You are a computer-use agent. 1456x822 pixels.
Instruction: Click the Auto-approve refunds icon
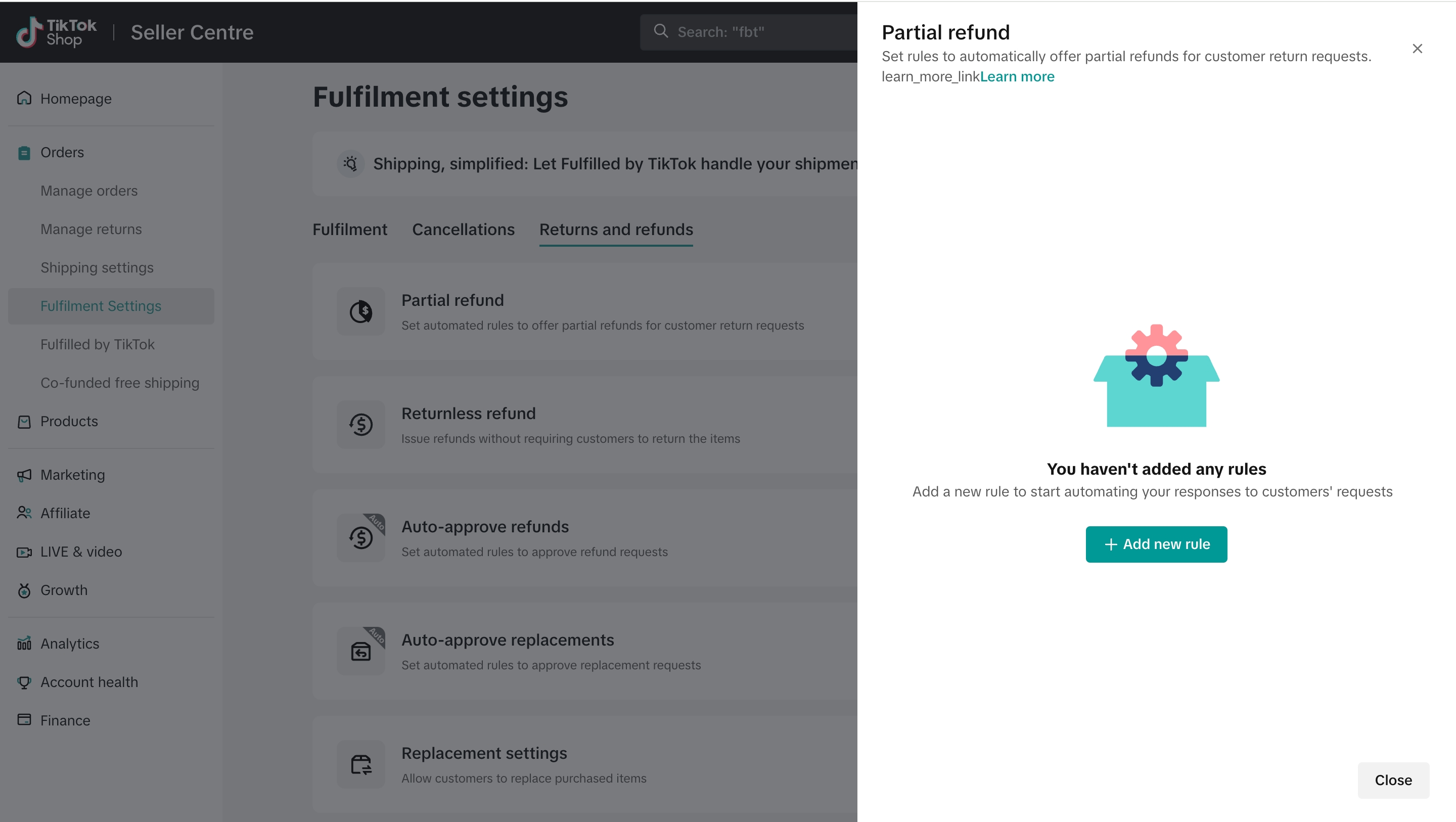pyautogui.click(x=360, y=537)
